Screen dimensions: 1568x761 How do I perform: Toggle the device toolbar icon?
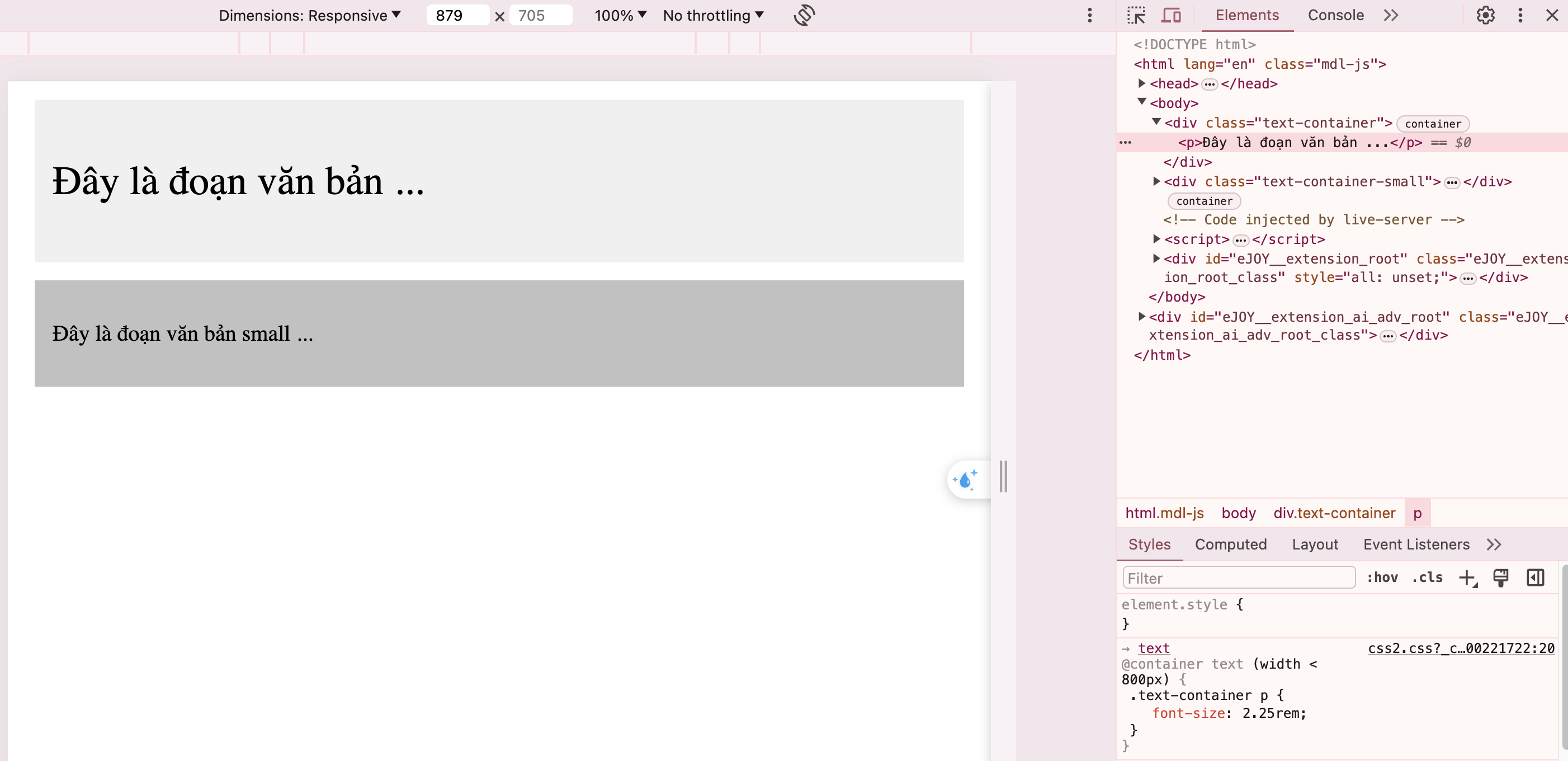click(x=1170, y=15)
